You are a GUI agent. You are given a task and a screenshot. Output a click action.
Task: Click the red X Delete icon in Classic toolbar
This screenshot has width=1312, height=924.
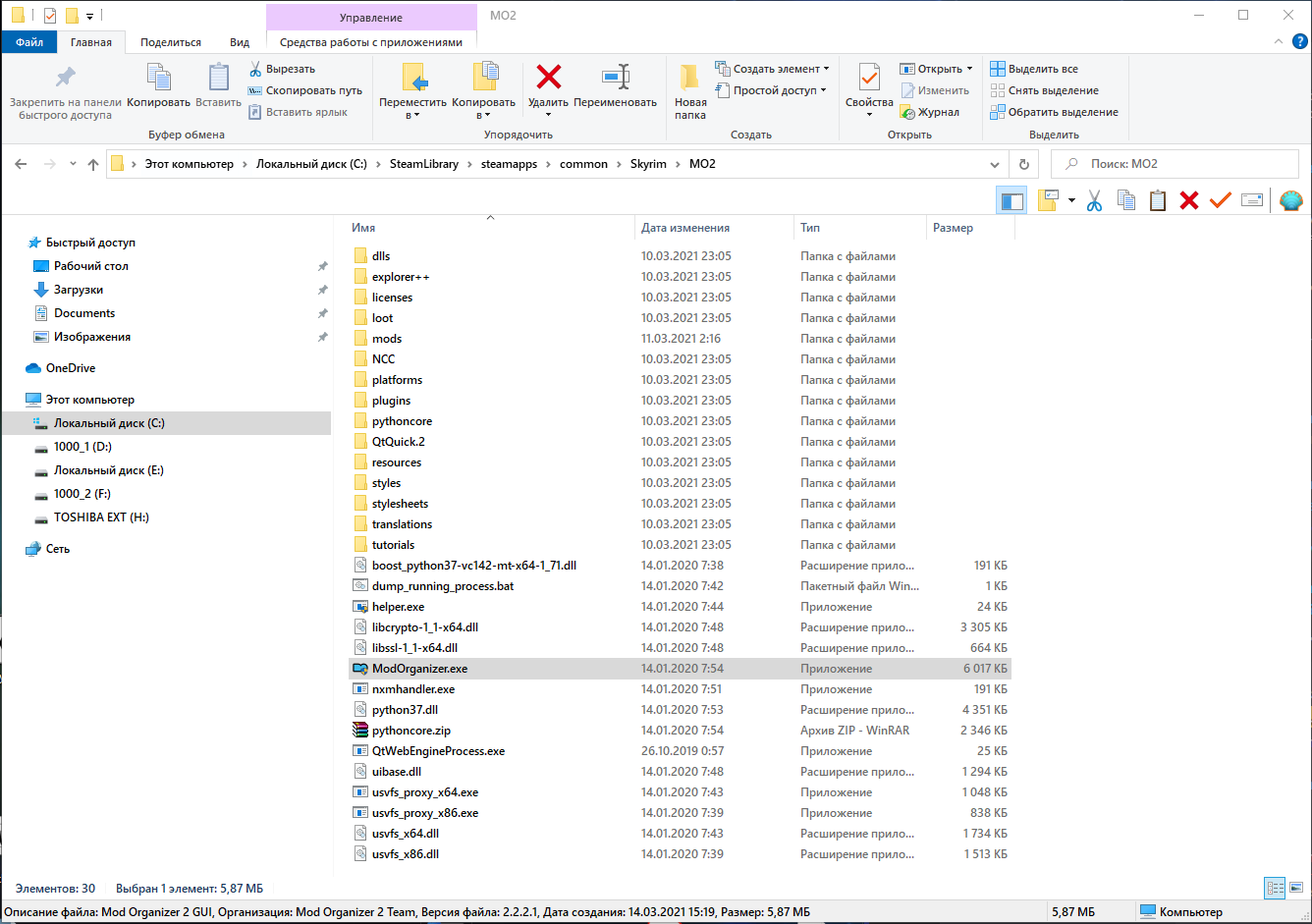[1189, 200]
